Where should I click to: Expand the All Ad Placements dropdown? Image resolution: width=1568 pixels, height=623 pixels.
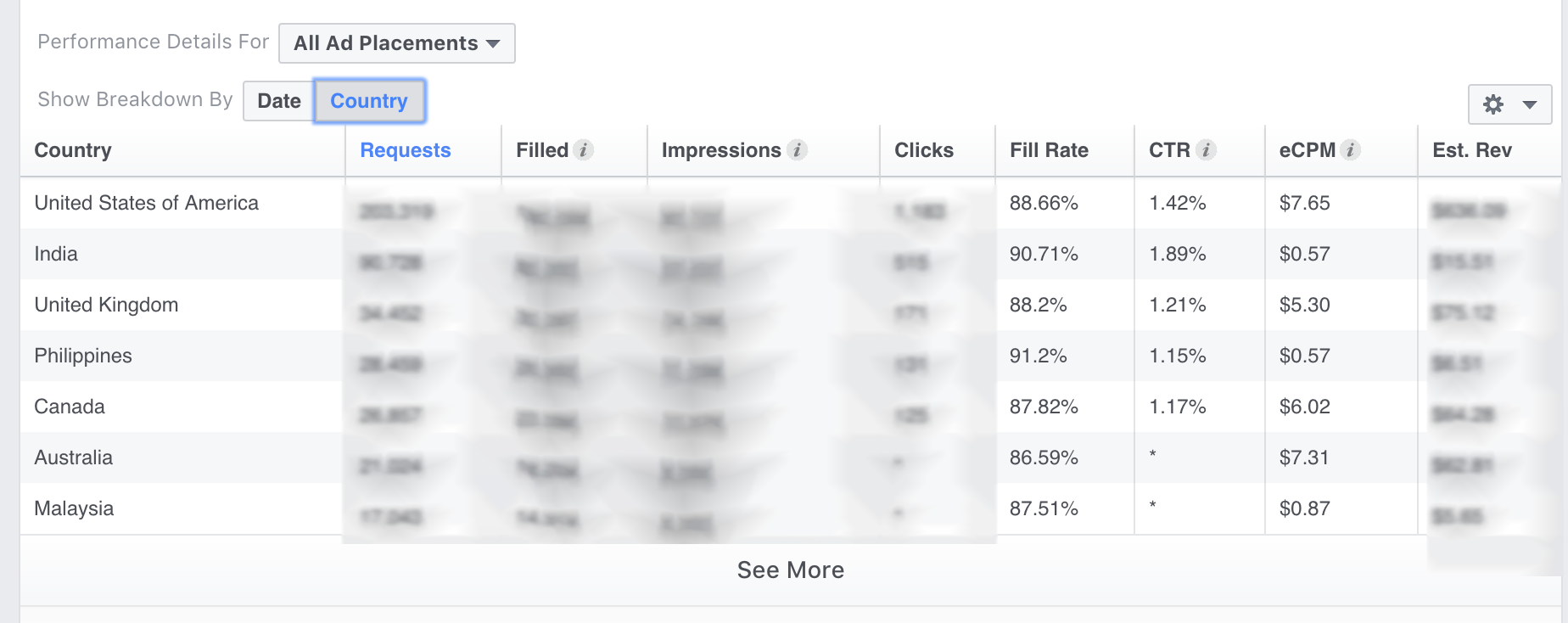click(x=396, y=43)
